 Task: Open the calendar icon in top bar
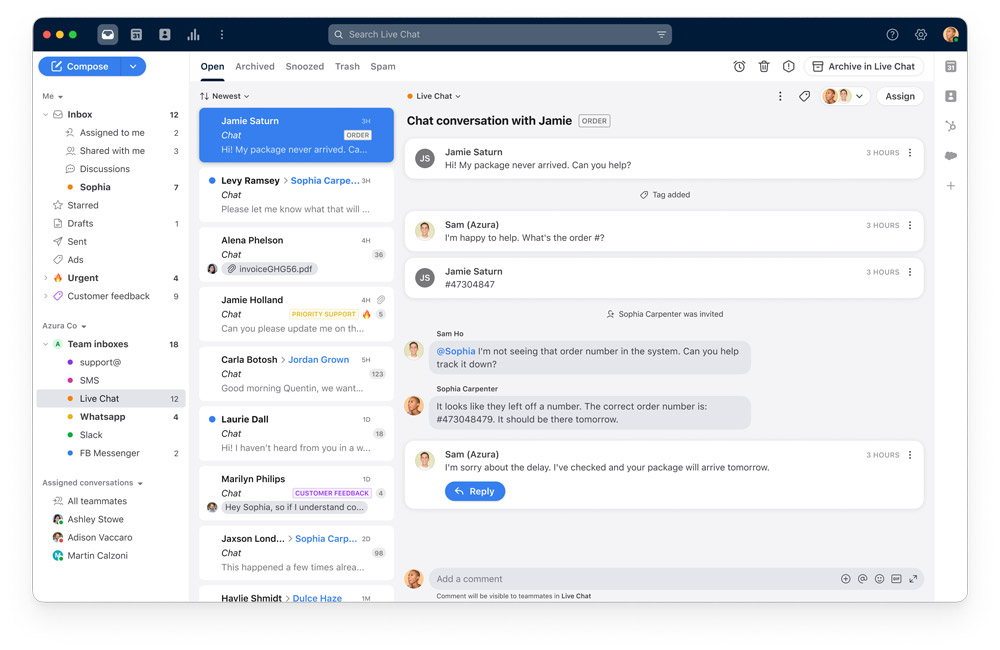click(x=136, y=34)
